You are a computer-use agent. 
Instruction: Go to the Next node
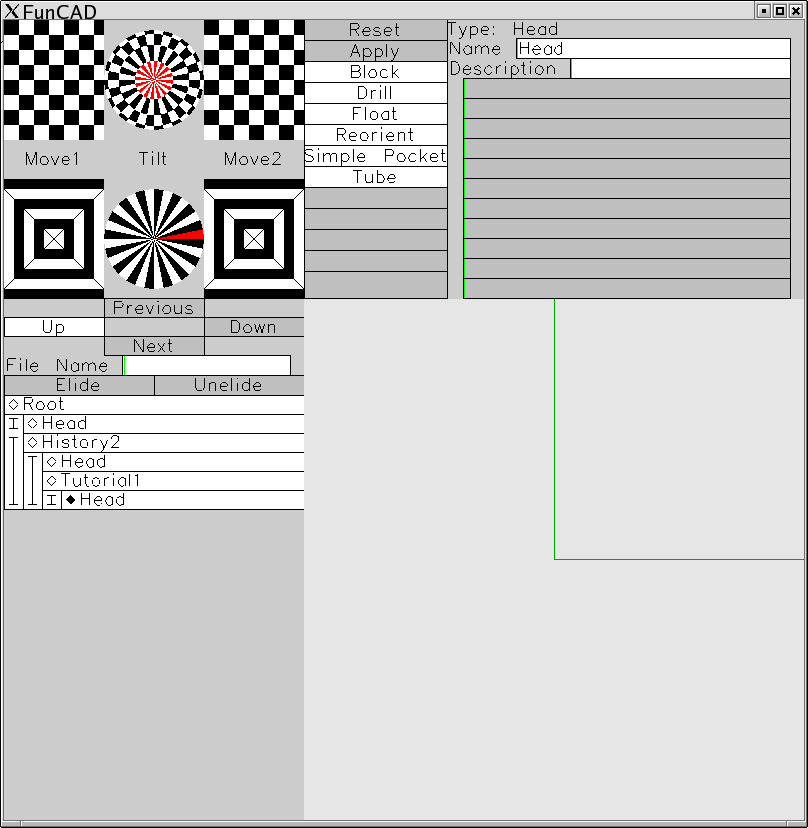tap(154, 346)
